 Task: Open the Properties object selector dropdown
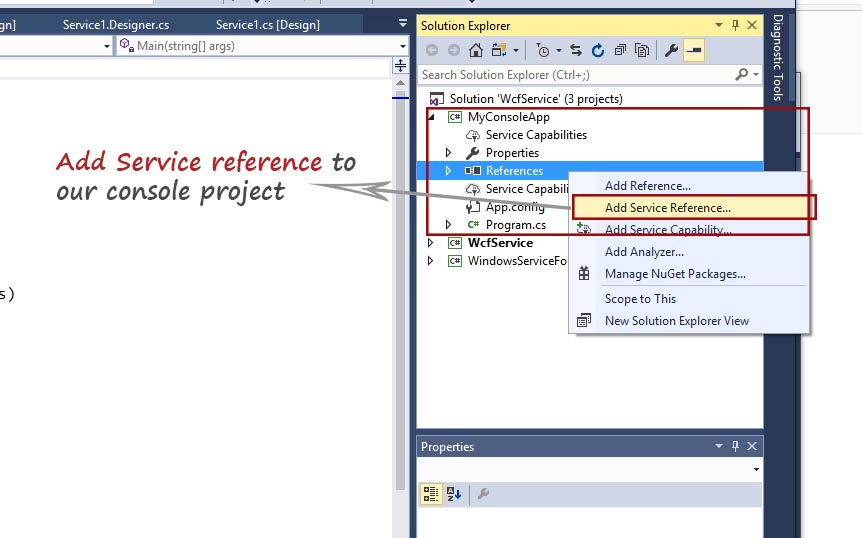click(x=756, y=469)
